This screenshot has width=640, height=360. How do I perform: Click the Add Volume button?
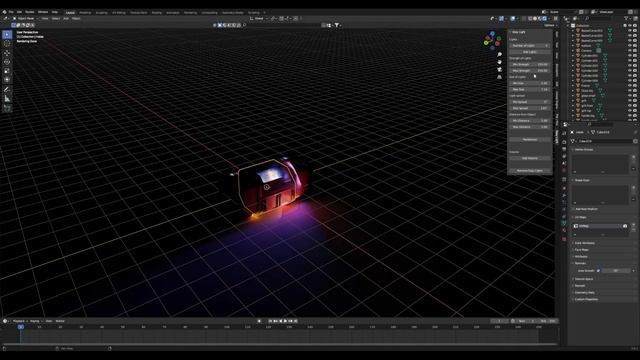[x=529, y=158]
